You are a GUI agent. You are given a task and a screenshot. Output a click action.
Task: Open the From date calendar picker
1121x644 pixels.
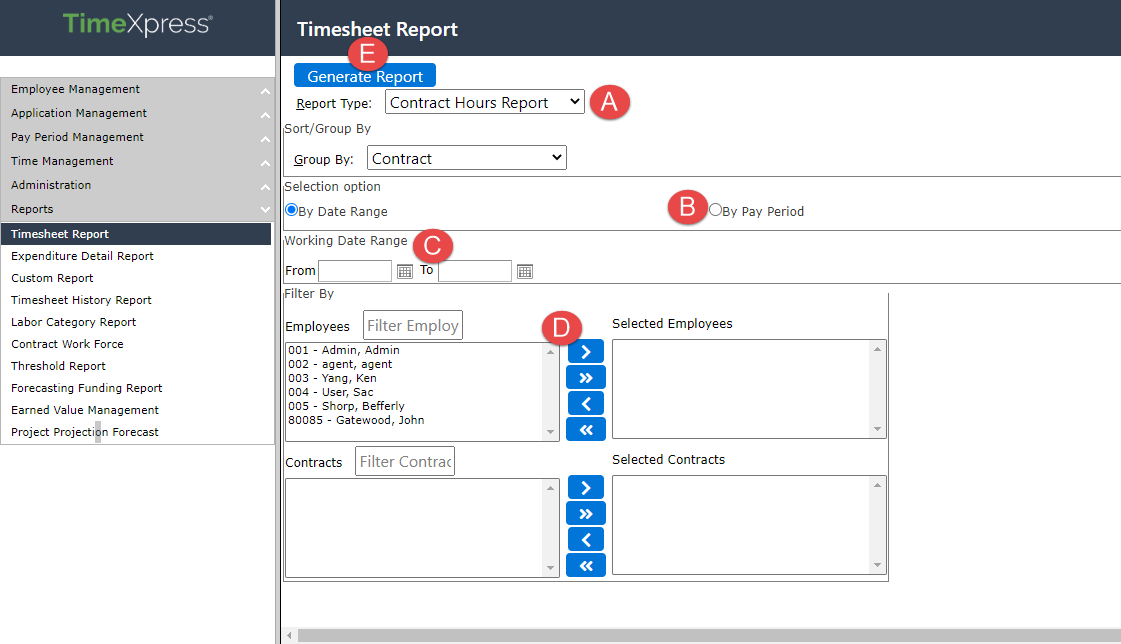pos(404,271)
